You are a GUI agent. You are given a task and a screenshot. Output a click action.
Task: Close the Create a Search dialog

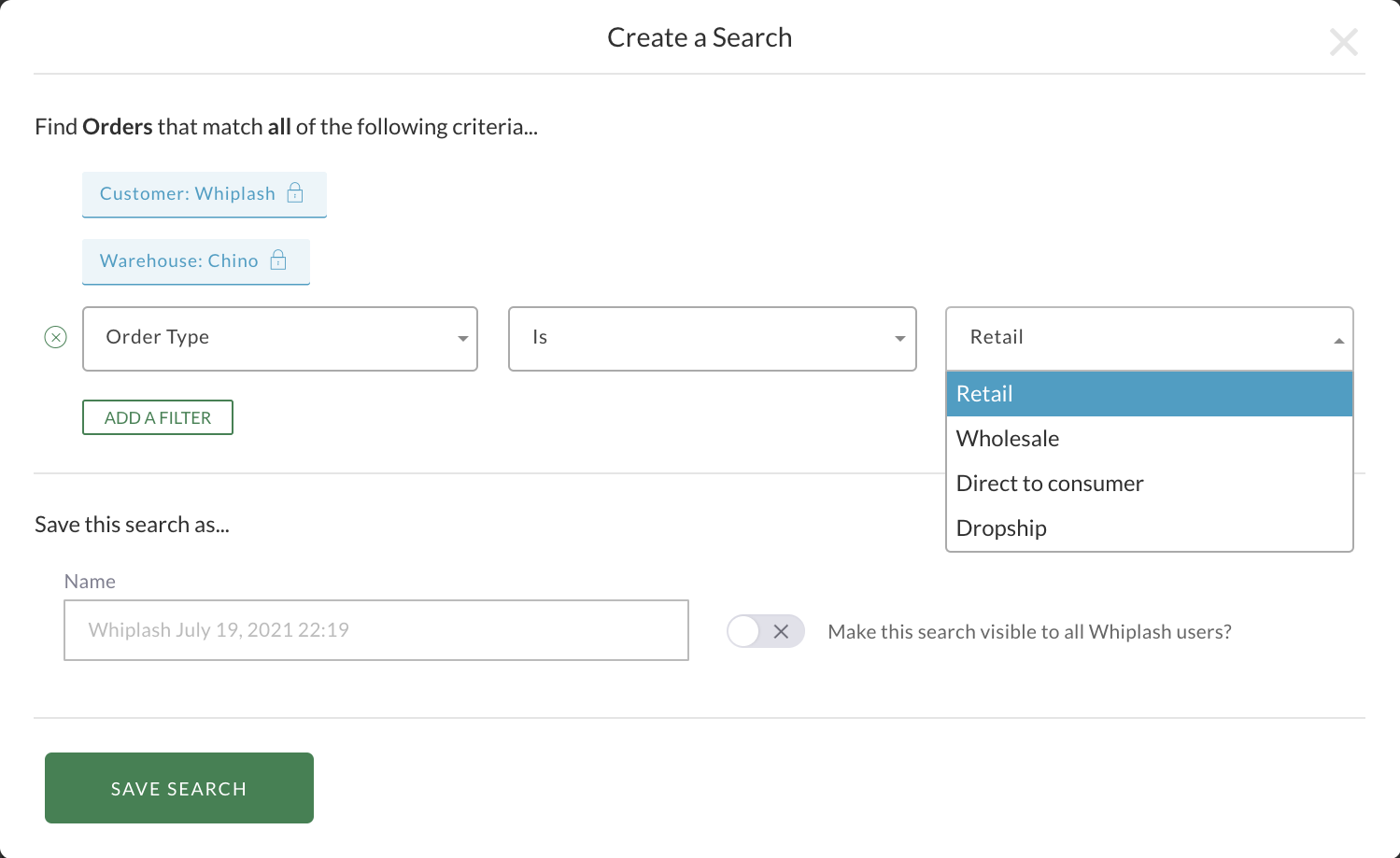click(x=1343, y=42)
